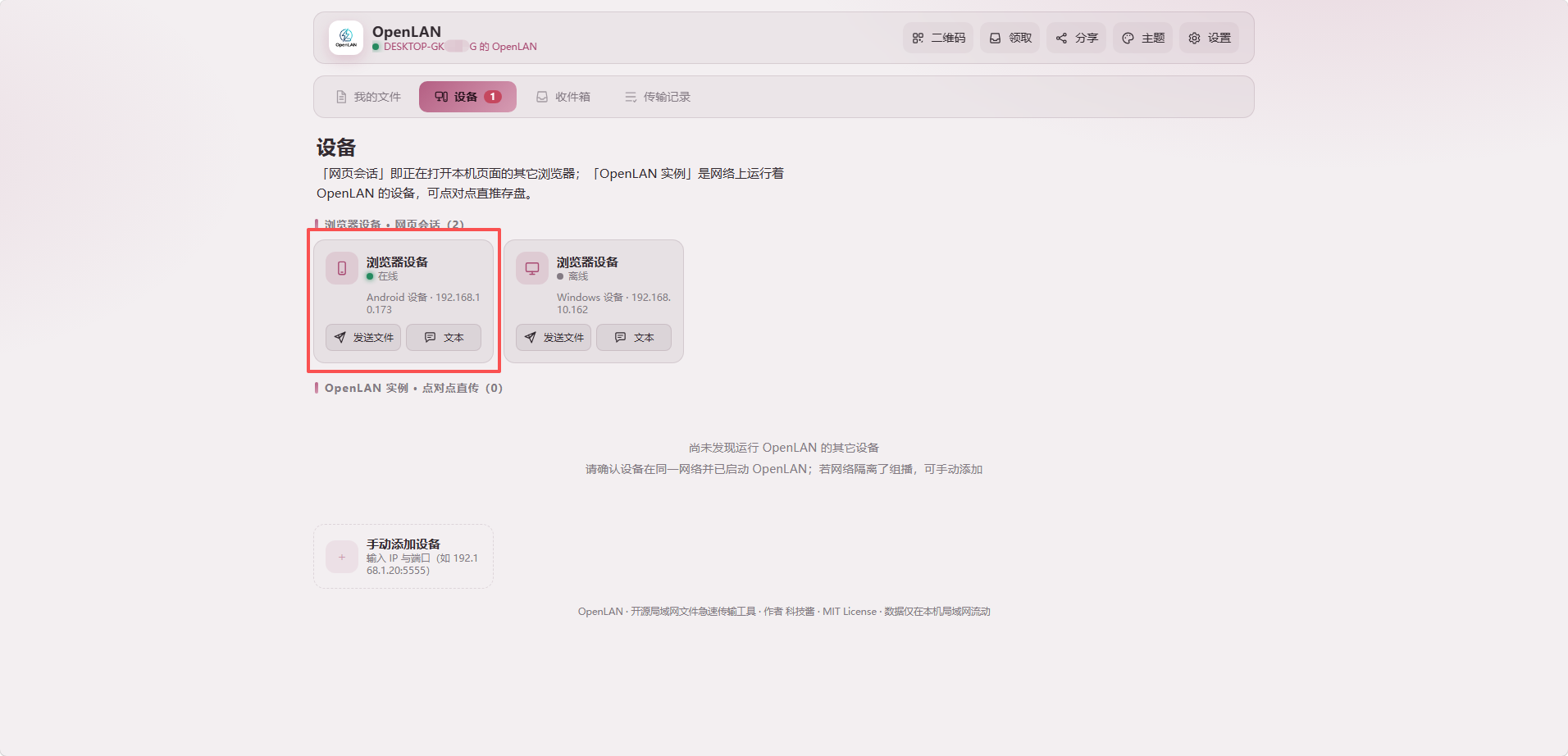Click the Windows device IP address text
The height and width of the screenshot is (756, 1568).
click(x=613, y=303)
